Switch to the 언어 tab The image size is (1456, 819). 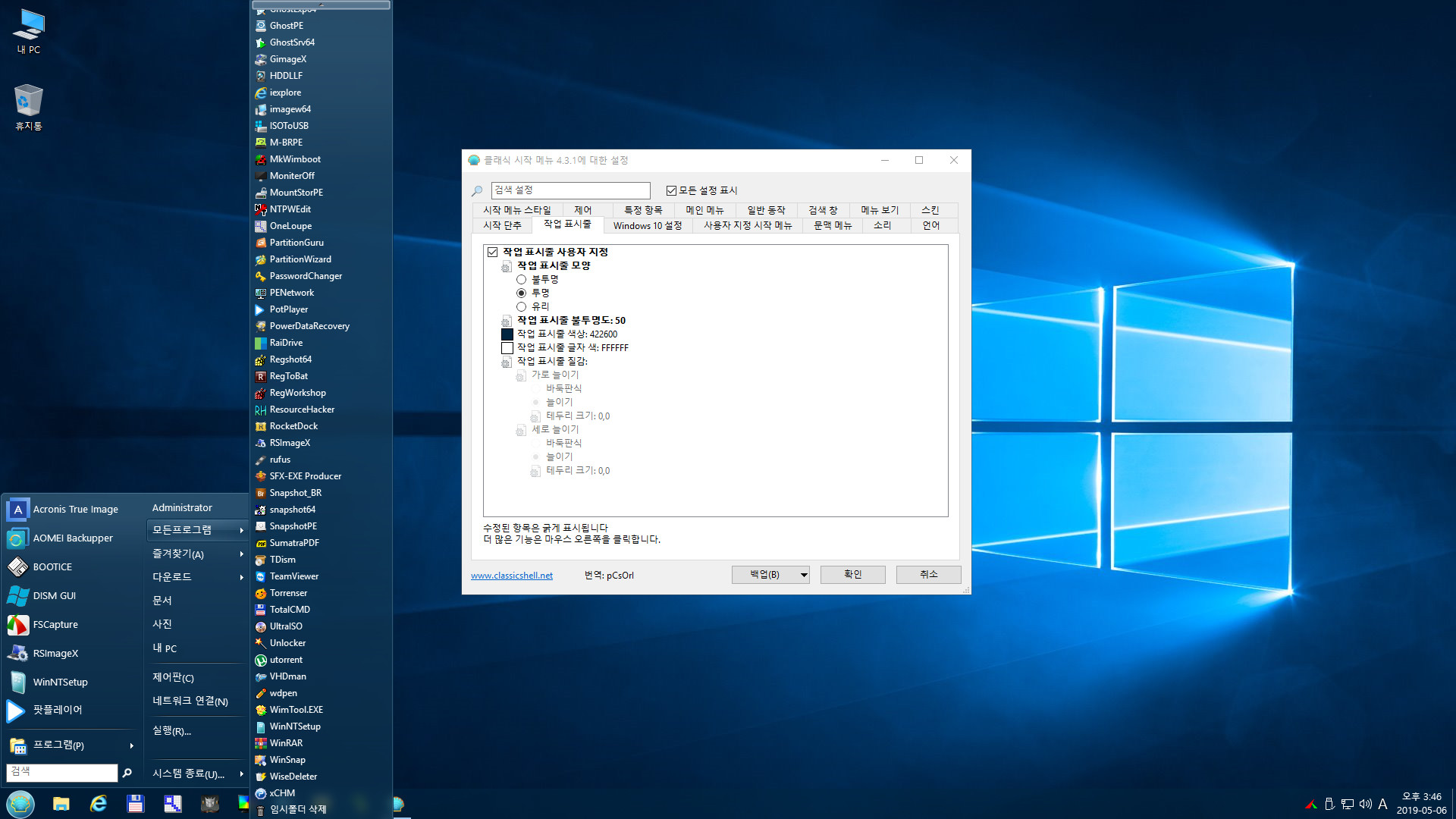point(931,225)
